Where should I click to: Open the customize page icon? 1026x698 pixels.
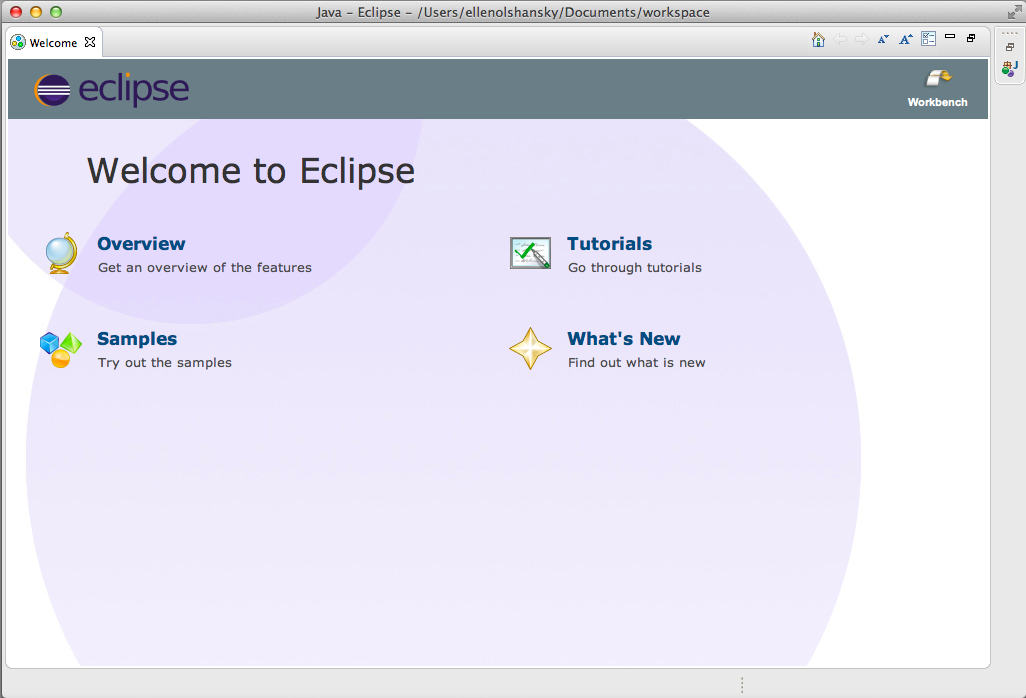click(x=928, y=38)
